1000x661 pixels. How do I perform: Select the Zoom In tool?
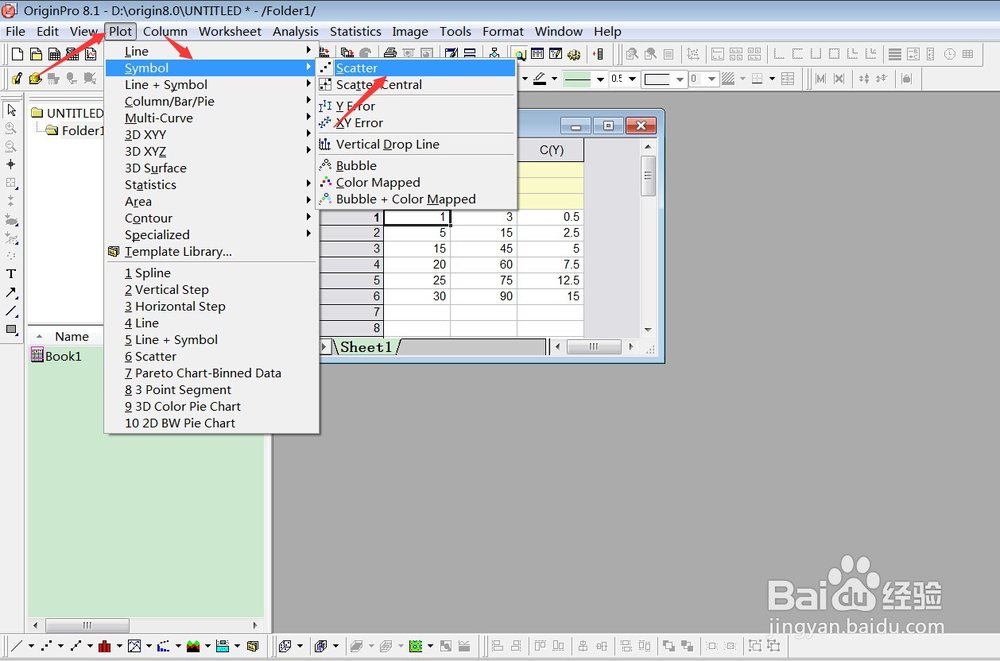11,128
